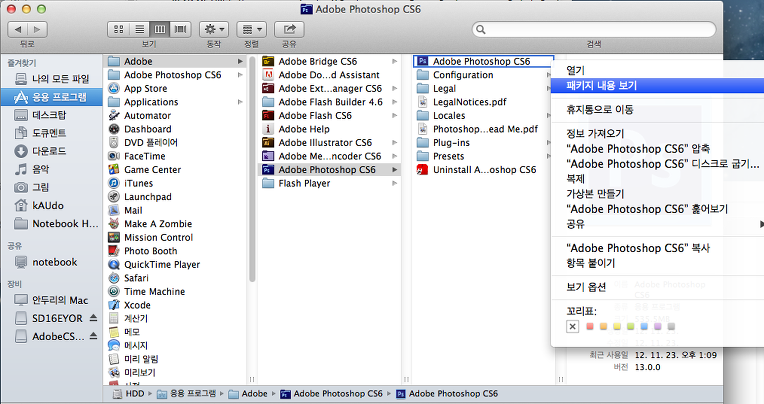Select Safari in the applications list
Viewport: 764px width, 404px height.
click(137, 278)
